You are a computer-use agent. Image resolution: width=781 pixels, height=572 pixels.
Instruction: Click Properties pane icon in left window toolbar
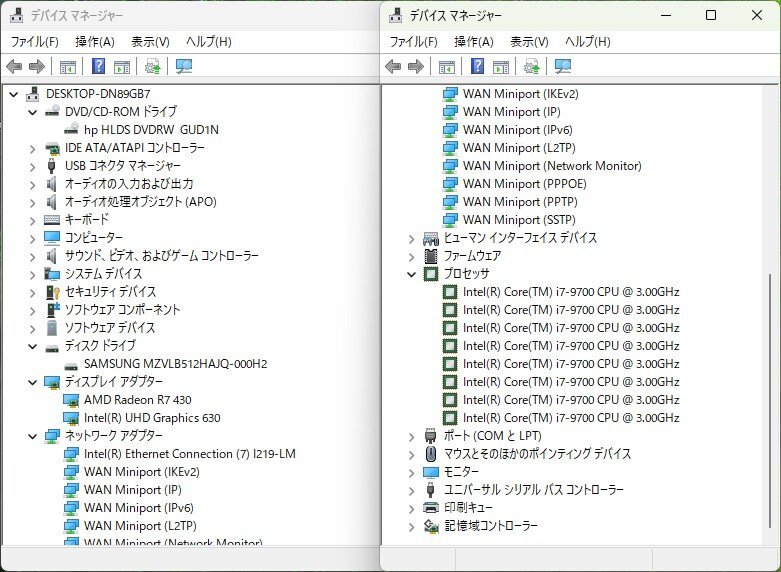click(x=122, y=67)
